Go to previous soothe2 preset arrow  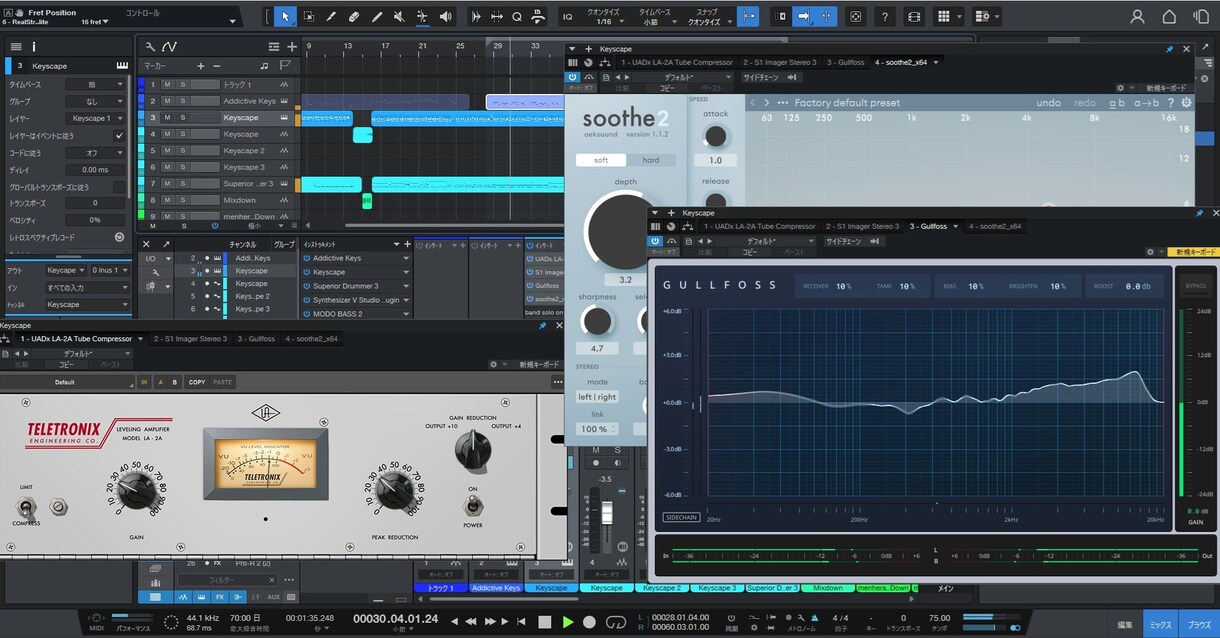pos(753,102)
